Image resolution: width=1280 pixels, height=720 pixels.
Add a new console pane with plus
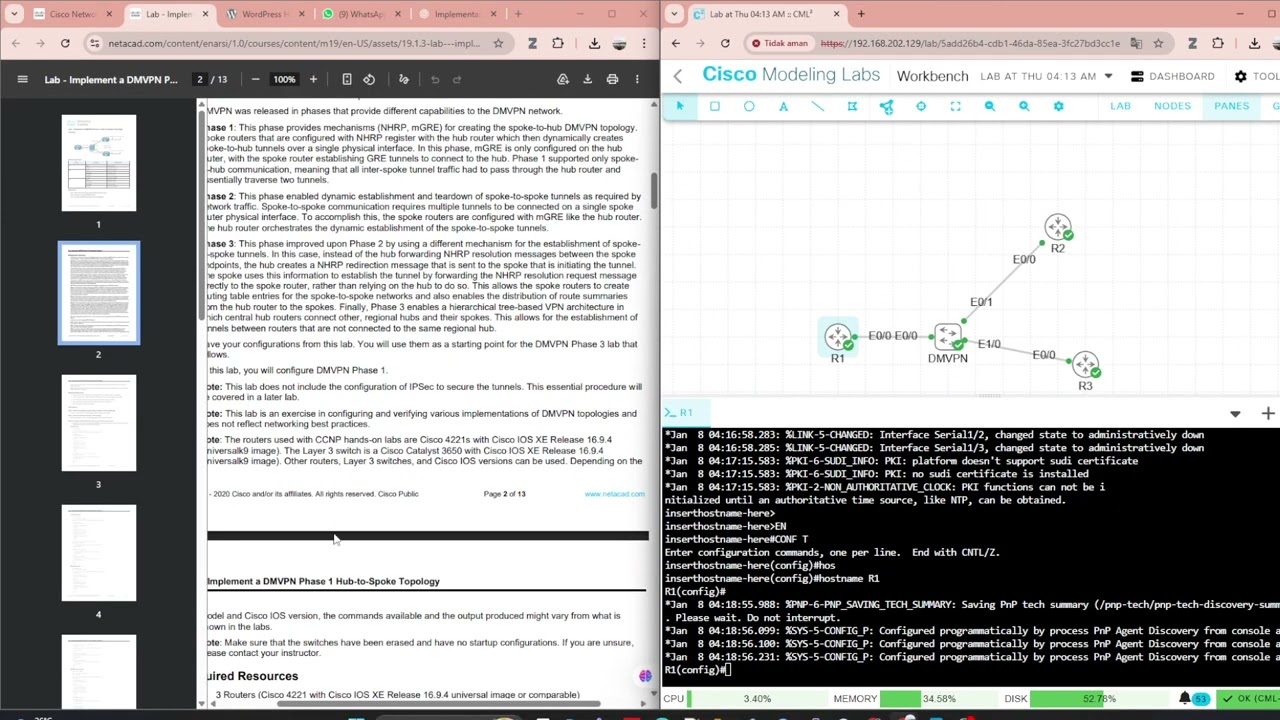(1268, 413)
